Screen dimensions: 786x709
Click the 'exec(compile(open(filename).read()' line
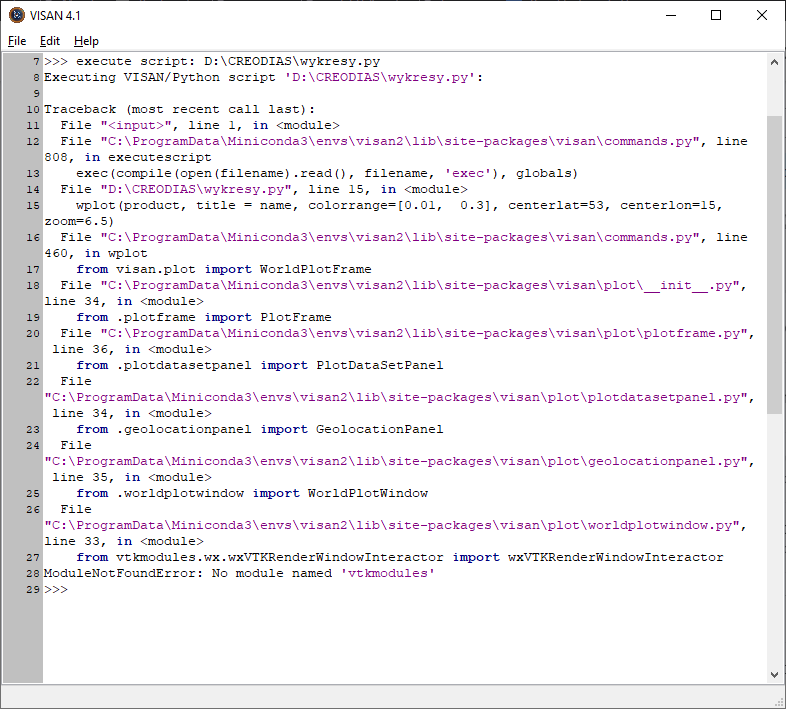327,173
